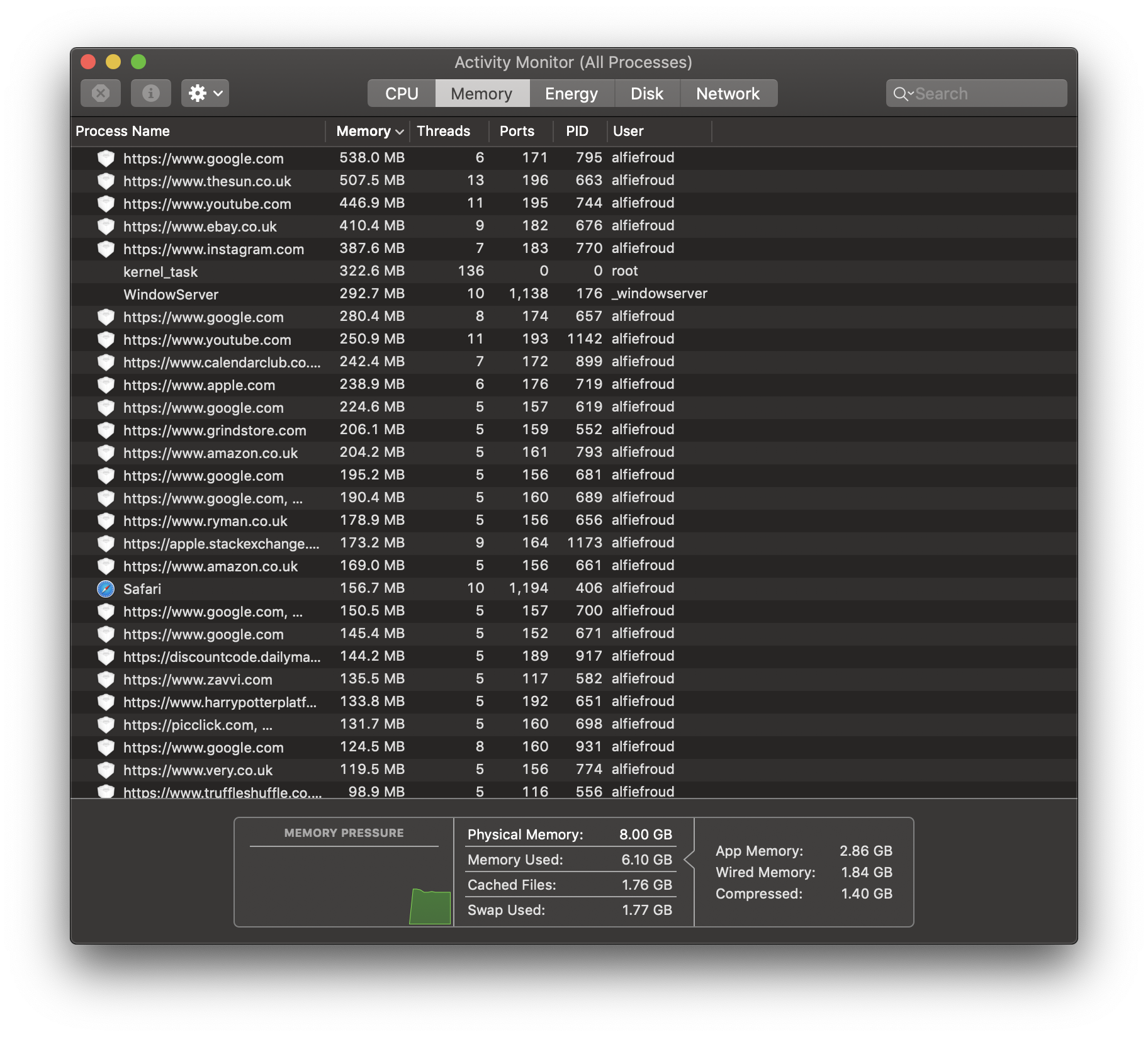This screenshot has height=1037, width=1148.
Task: Focus the Search input field
Action: pos(976,94)
